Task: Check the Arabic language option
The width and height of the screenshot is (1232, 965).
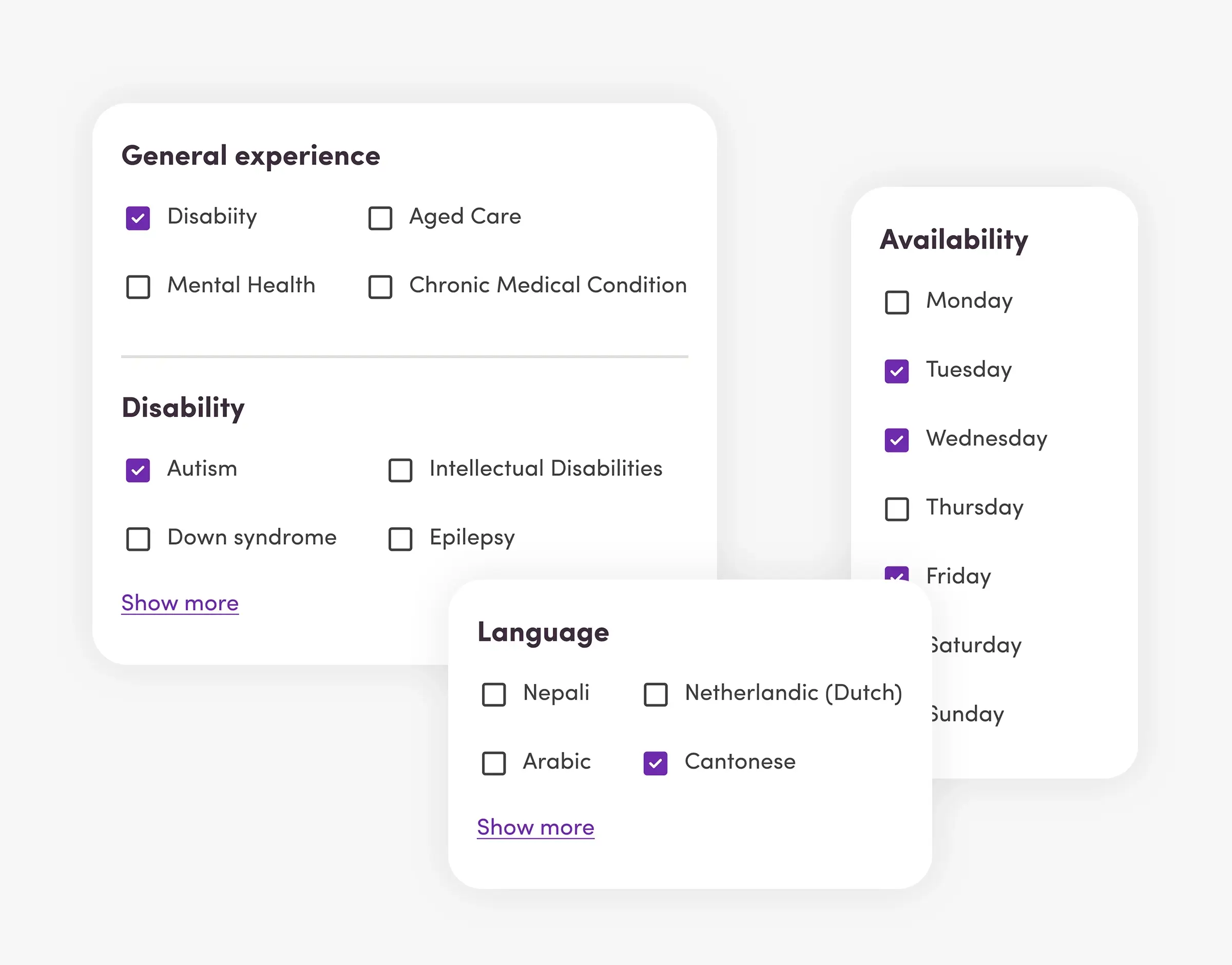Action: (x=494, y=763)
